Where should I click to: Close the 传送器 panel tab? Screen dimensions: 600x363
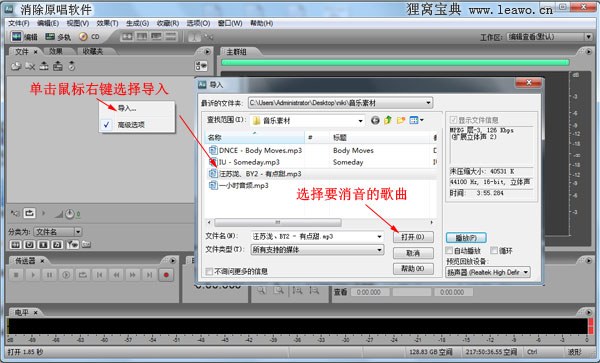coord(42,261)
